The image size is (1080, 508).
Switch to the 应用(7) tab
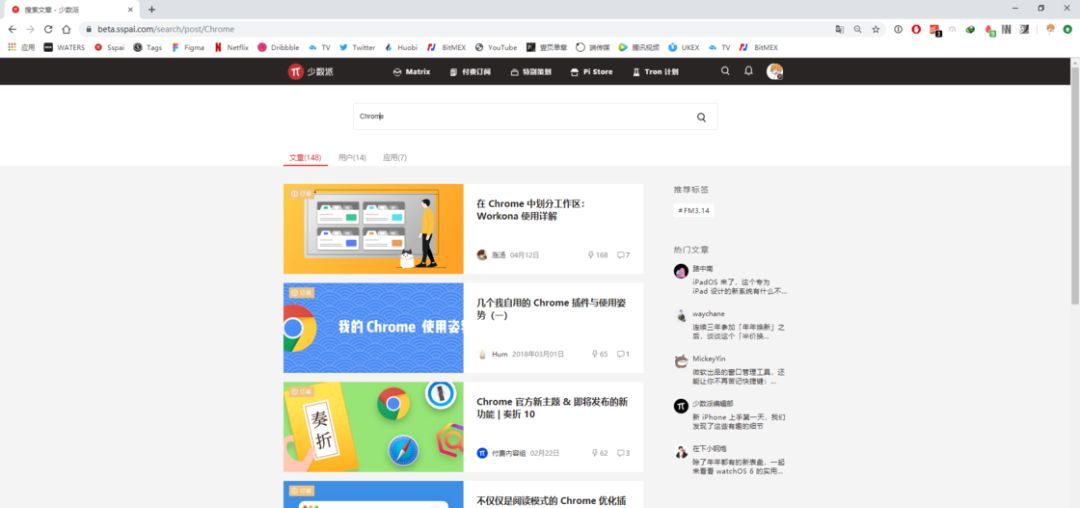(395, 158)
